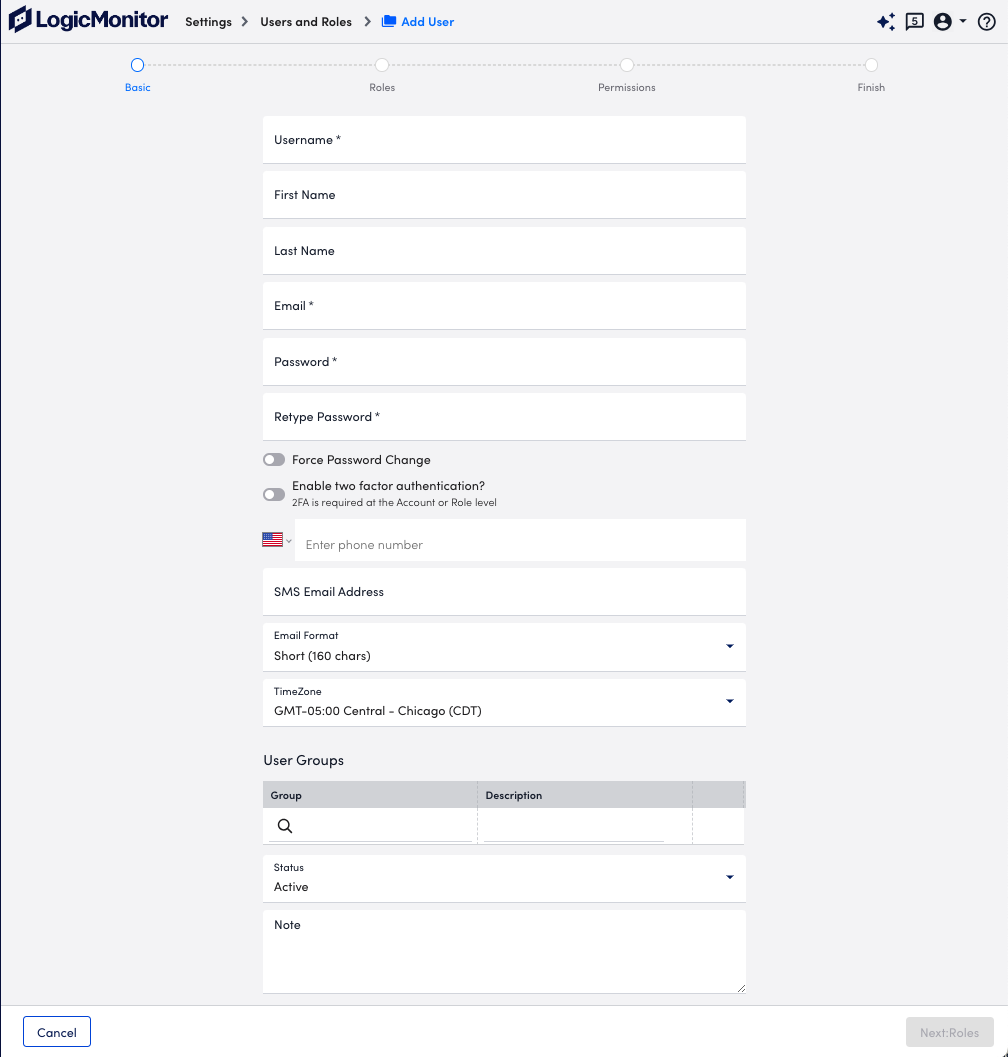This screenshot has height=1057, width=1008.
Task: Select the Basic step circle in the wizard
Action: 137,64
